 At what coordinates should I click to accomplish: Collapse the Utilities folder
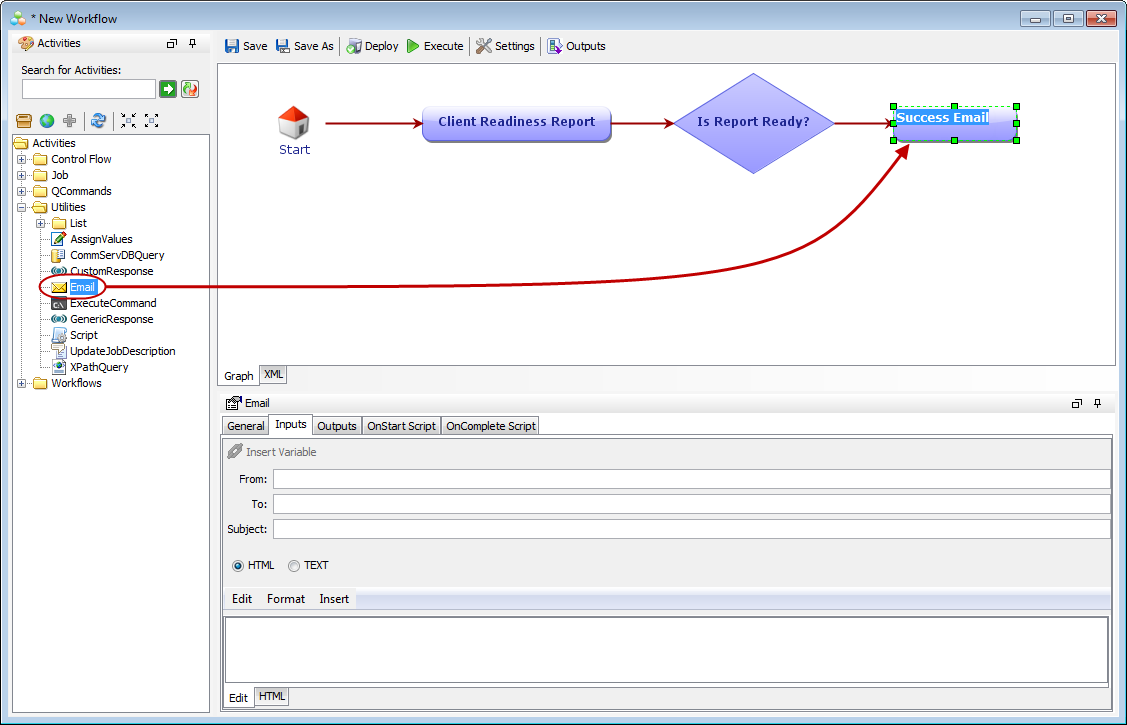[x=22, y=207]
